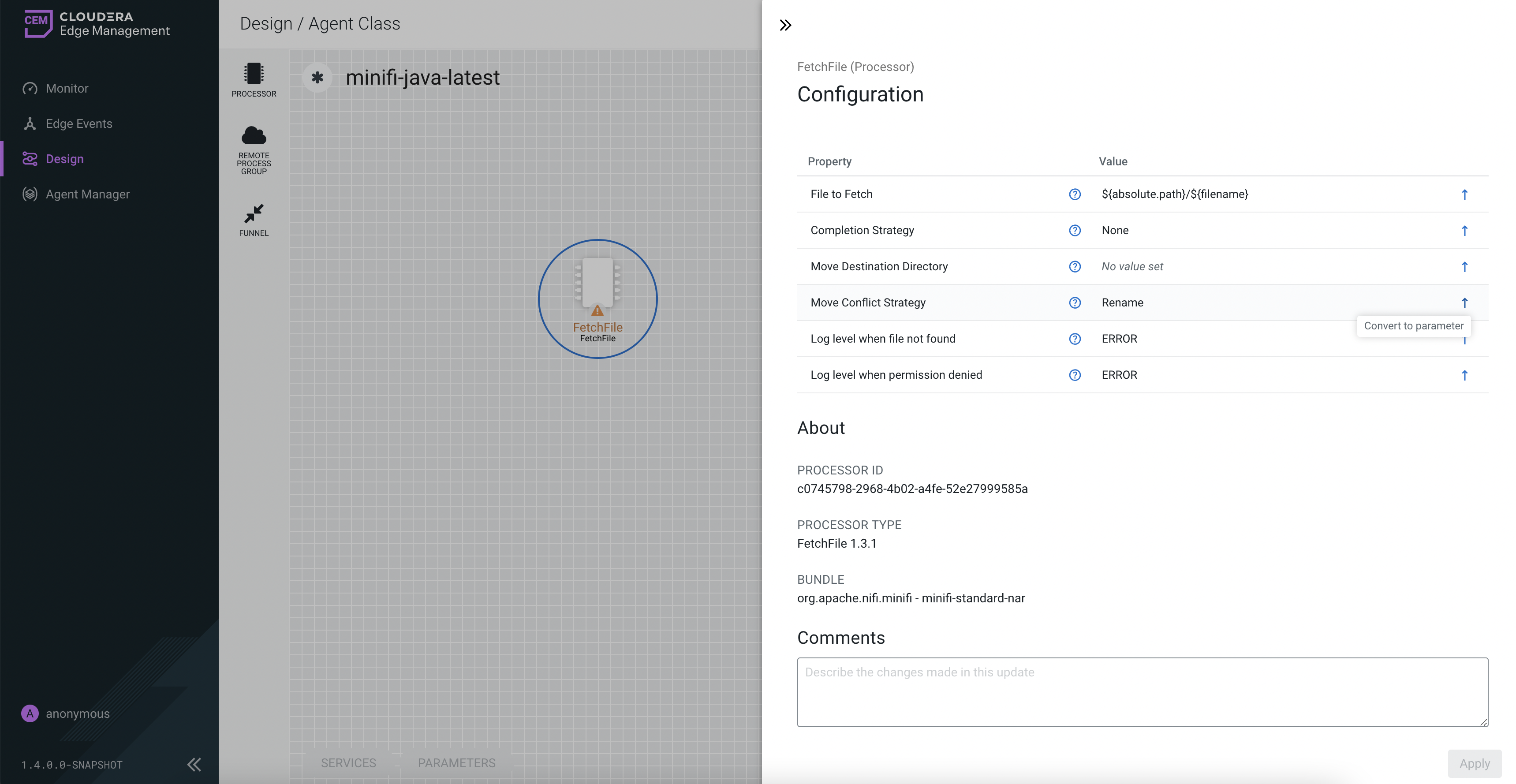Click the asterisk icon beside minifi-java-latest
1516x784 pixels.
coord(317,77)
